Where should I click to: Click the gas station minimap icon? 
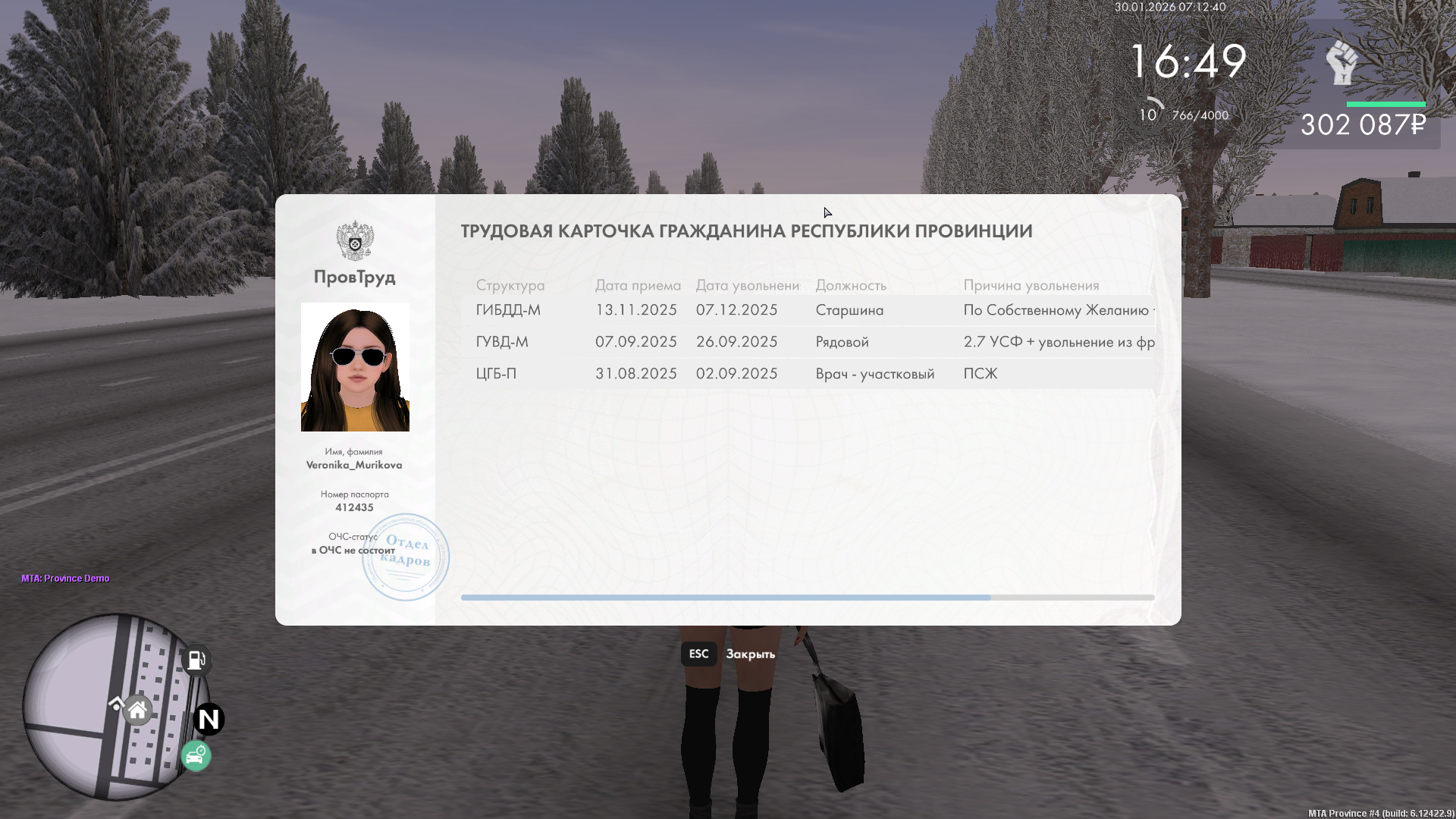click(196, 660)
